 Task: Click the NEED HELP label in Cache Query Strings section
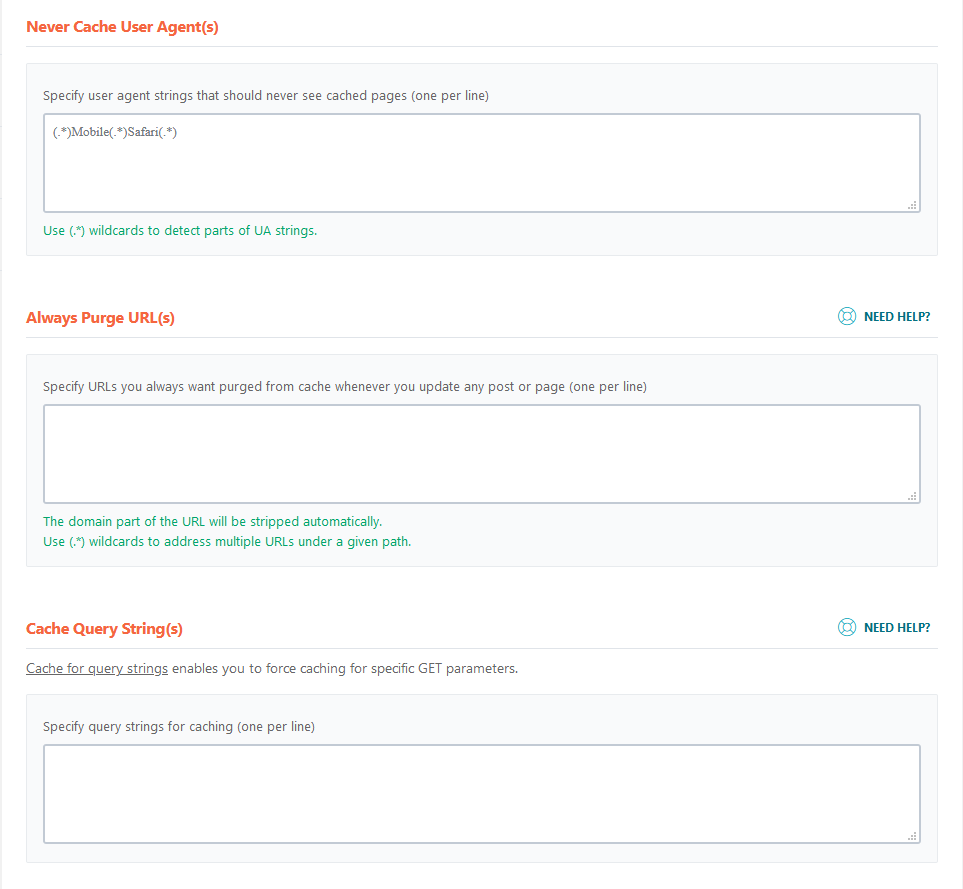click(x=893, y=627)
